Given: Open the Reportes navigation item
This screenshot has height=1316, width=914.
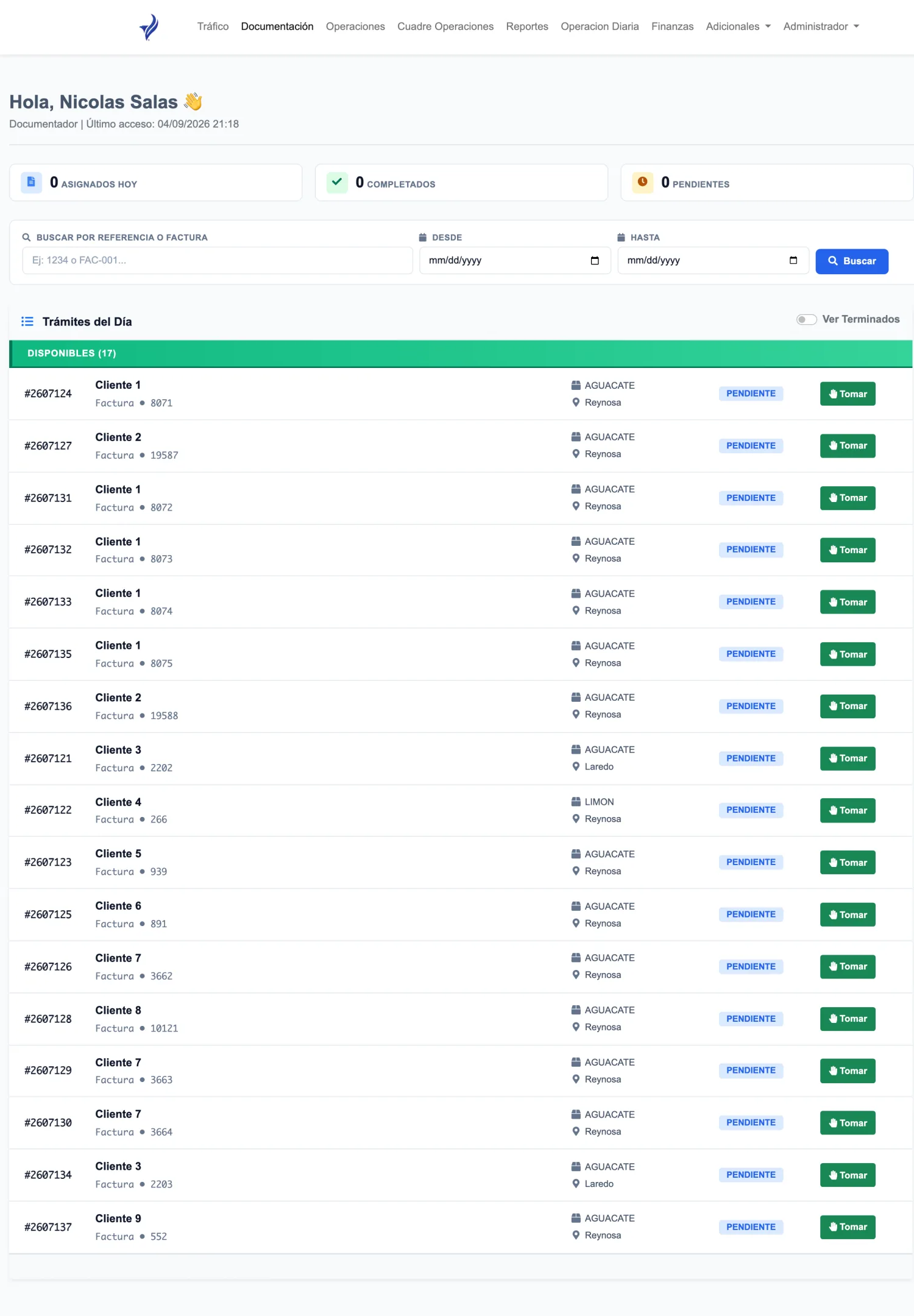Looking at the screenshot, I should (527, 26).
